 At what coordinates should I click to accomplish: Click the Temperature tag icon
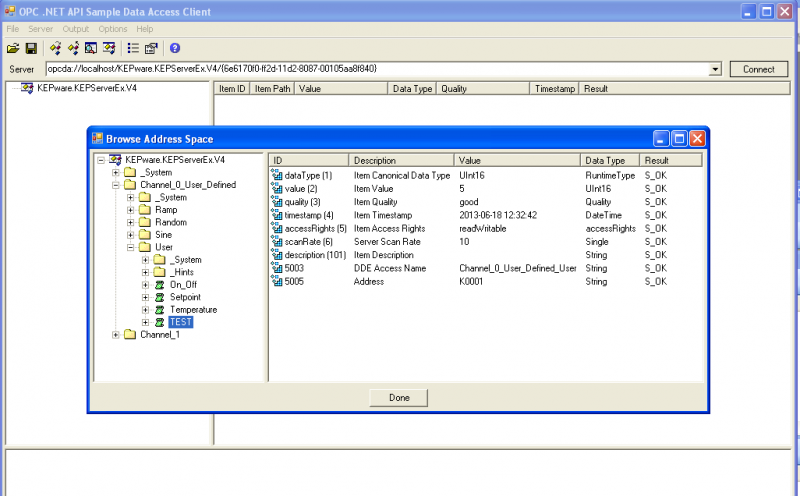click(160, 310)
